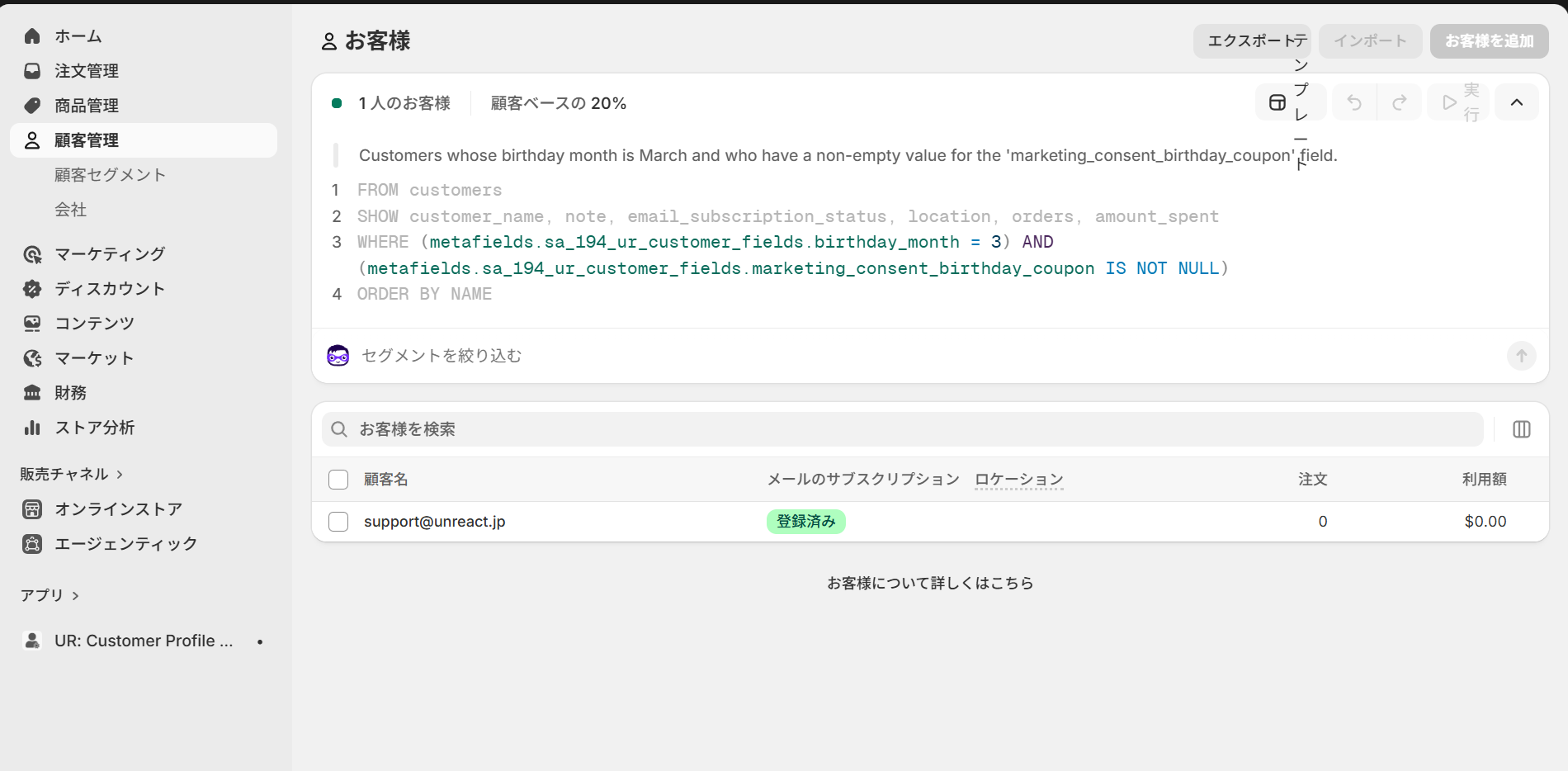Click the content image icon
This screenshot has width=1568, height=771.
tap(32, 324)
